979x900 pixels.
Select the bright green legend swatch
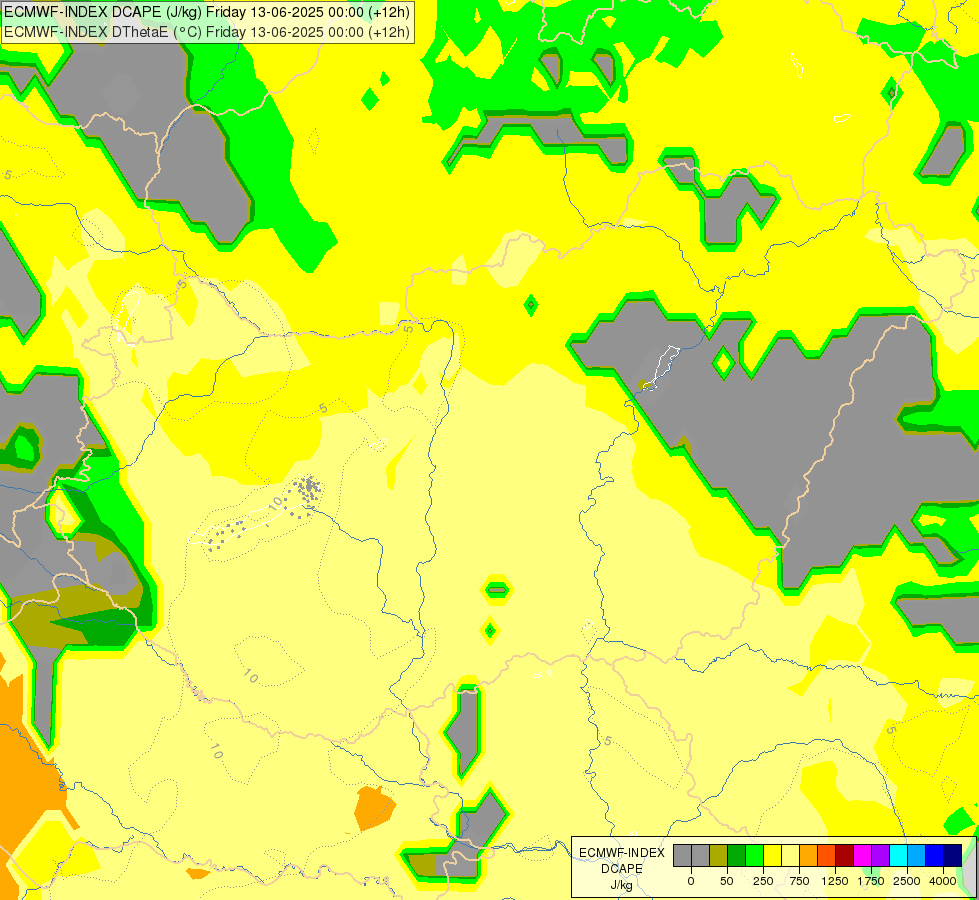[x=755, y=856]
